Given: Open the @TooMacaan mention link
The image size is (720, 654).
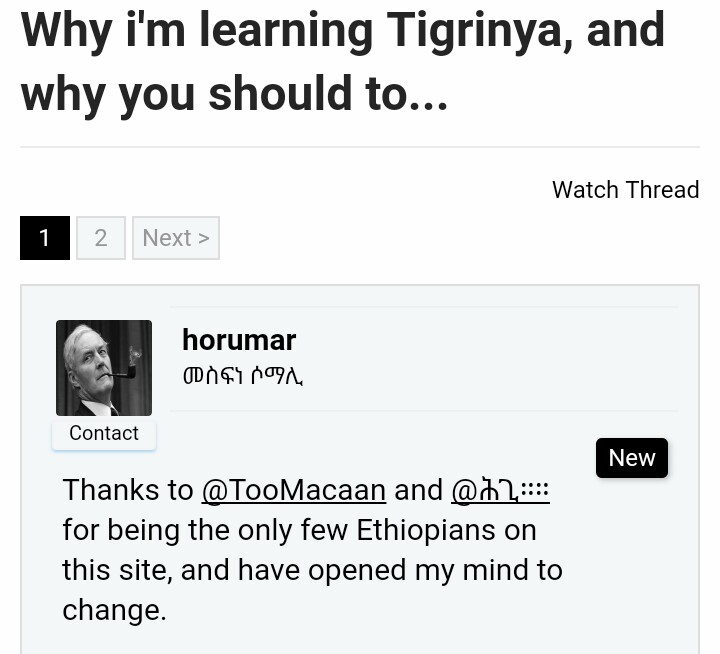Looking at the screenshot, I should [x=293, y=490].
